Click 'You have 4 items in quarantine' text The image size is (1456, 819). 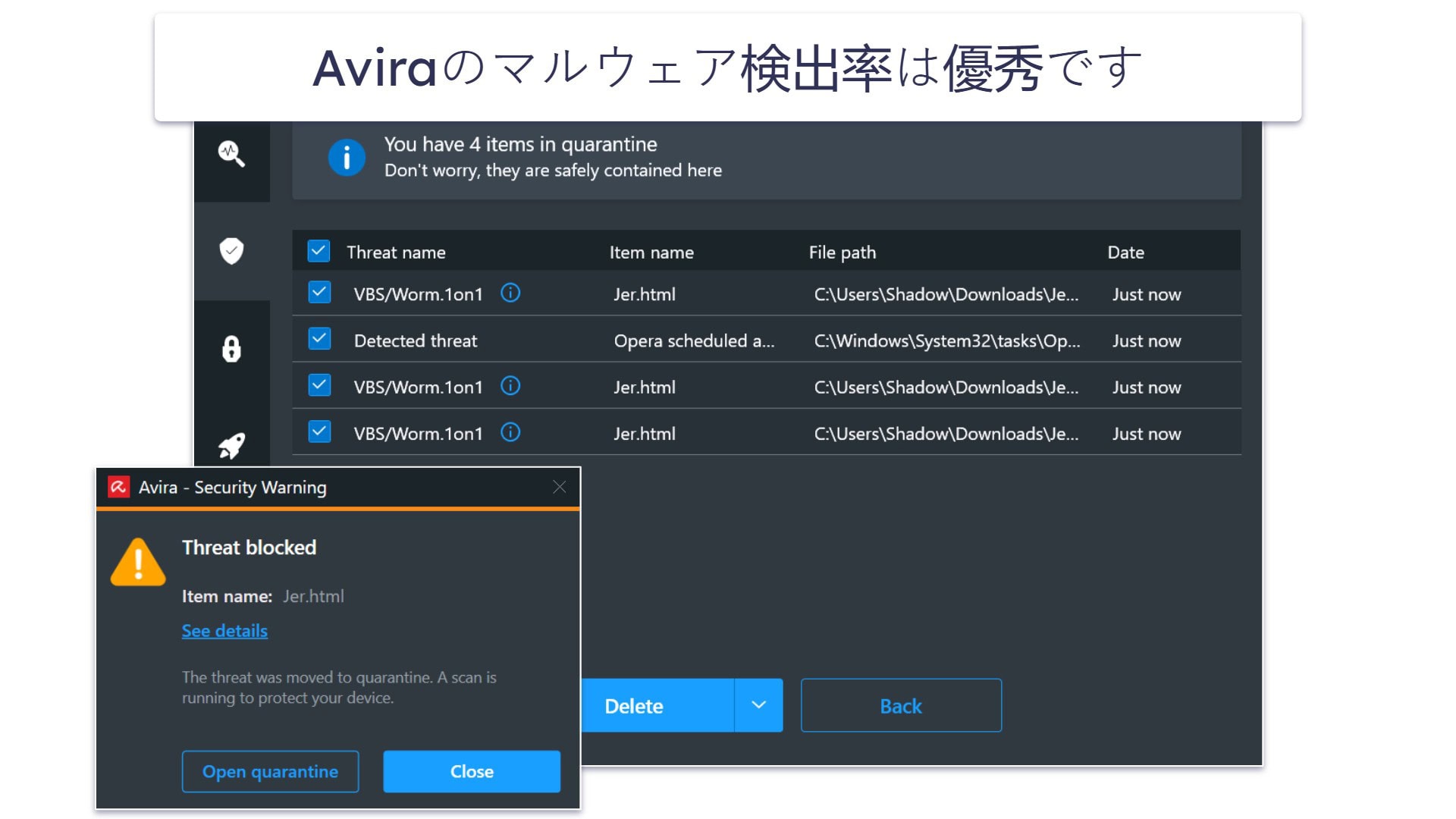tap(520, 144)
